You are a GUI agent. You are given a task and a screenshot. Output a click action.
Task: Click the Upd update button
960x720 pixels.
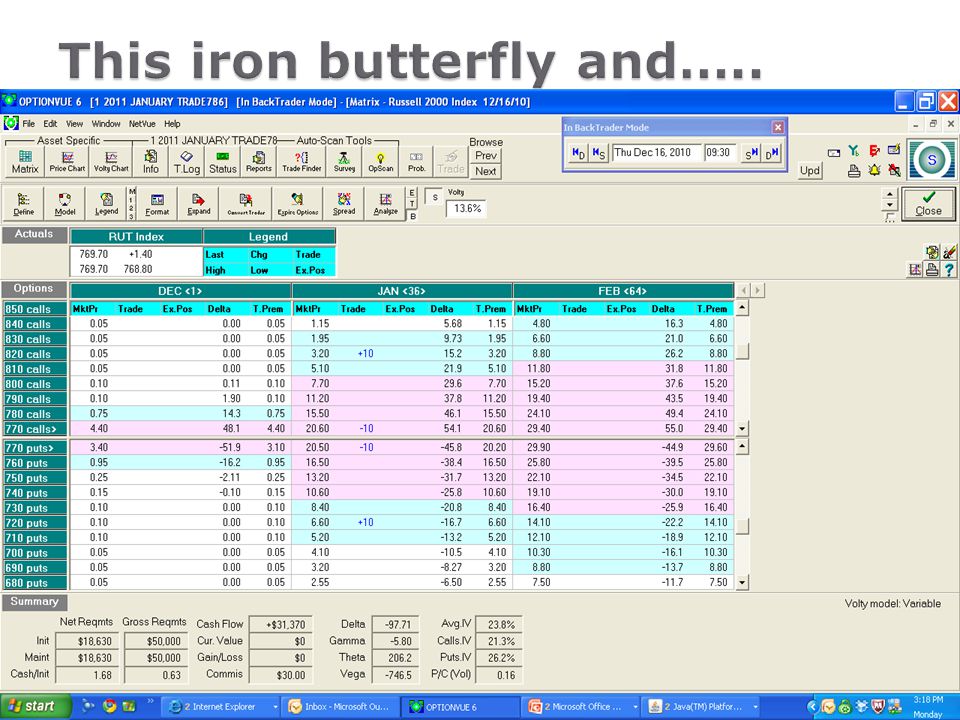809,171
